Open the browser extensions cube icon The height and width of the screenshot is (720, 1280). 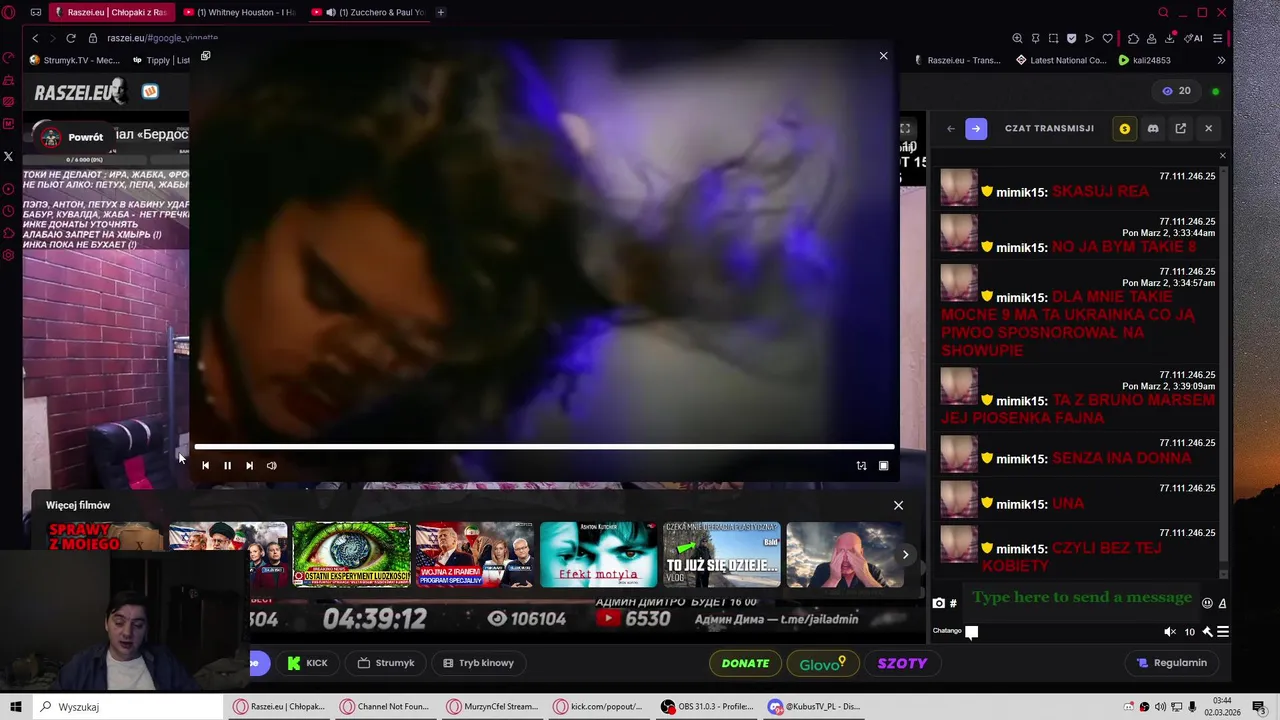1133,38
